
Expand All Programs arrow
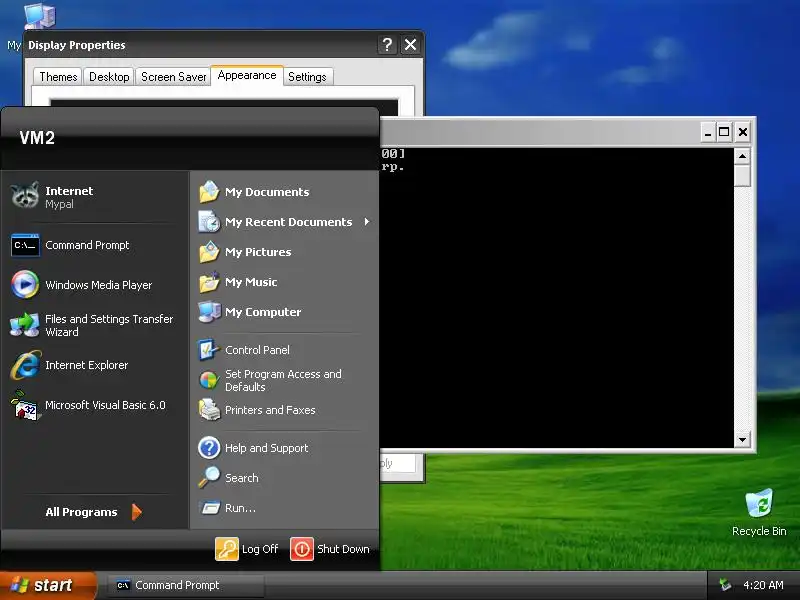click(x=137, y=512)
